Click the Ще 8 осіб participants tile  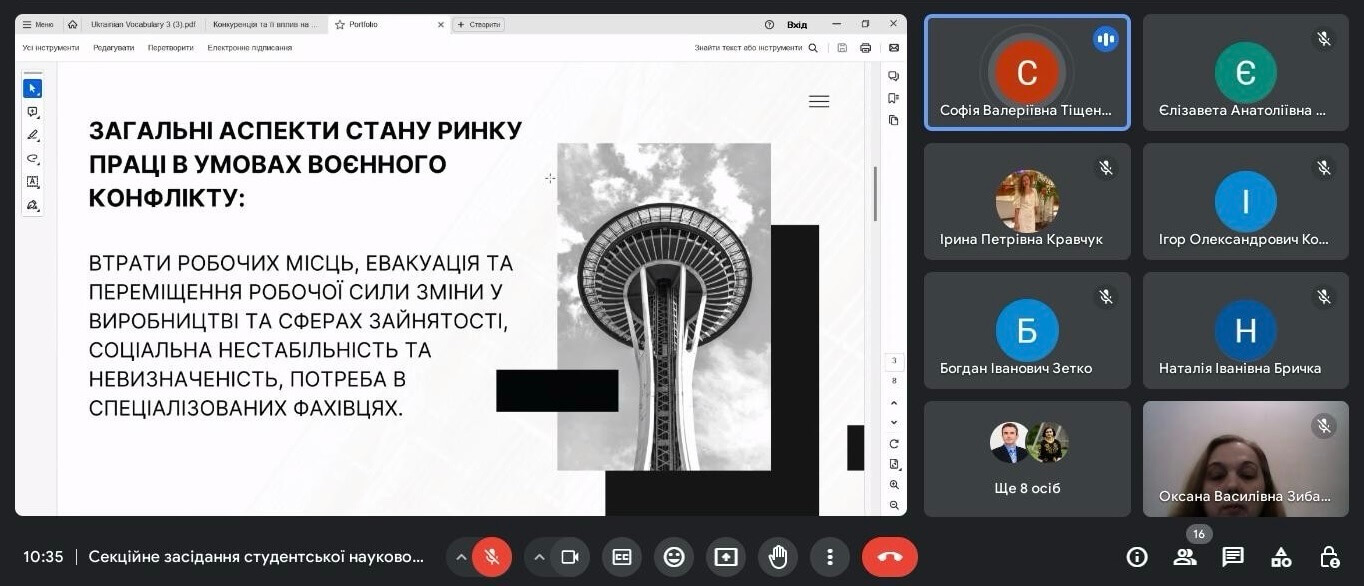[x=1027, y=459]
